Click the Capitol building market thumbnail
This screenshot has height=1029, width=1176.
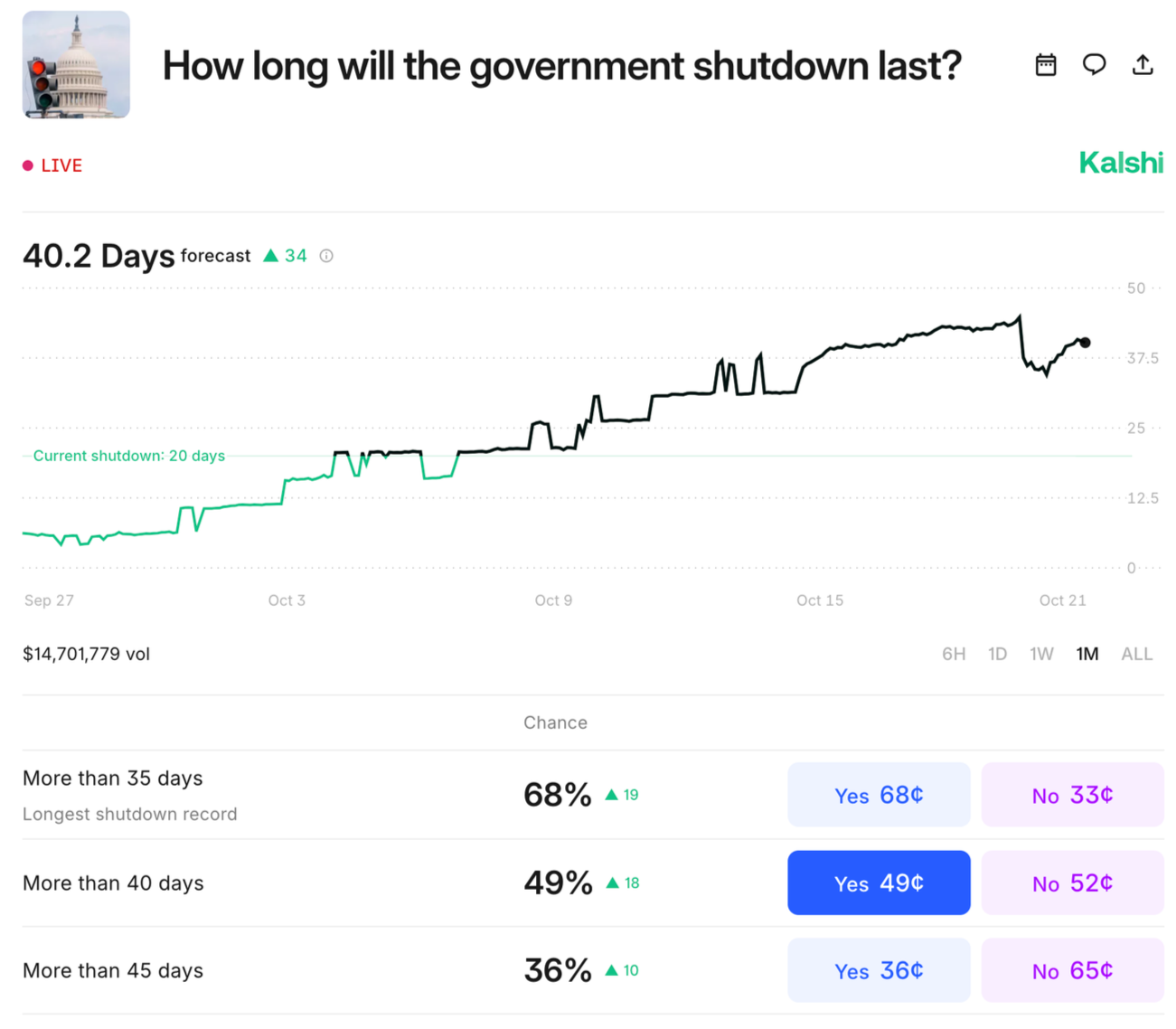coord(76,65)
